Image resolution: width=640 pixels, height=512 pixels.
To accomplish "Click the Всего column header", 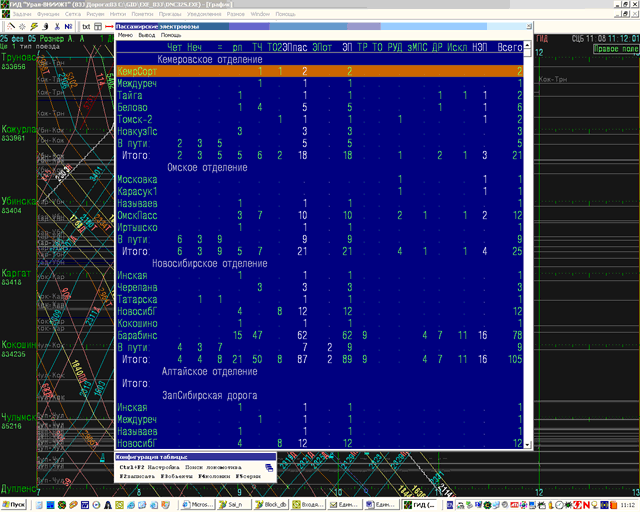I will pyautogui.click(x=510, y=47).
